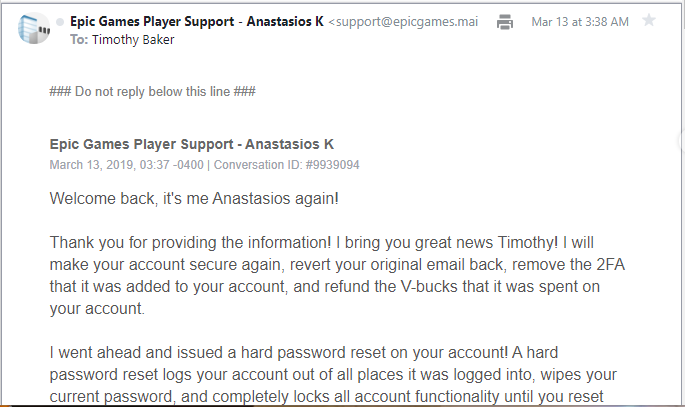Open the sender's building avatar icon
The image size is (685, 407).
pos(34,28)
